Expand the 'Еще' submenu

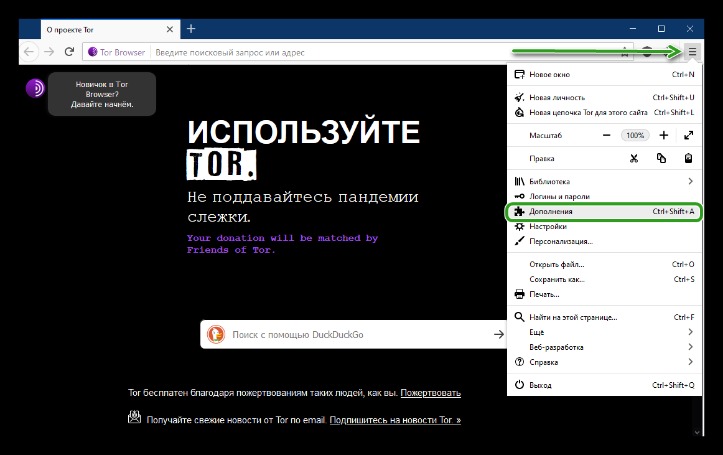pyautogui.click(x=604, y=332)
